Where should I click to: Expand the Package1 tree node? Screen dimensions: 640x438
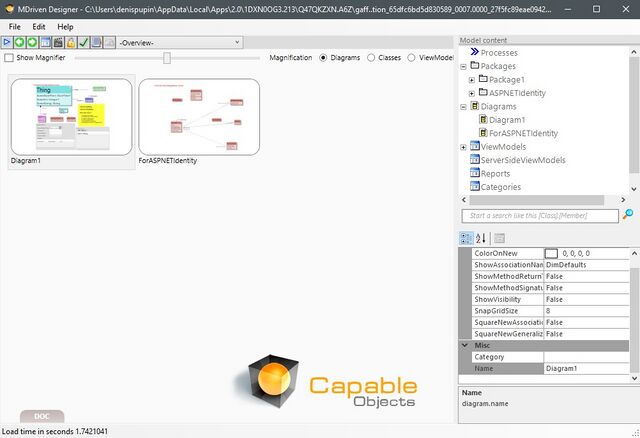pos(472,80)
